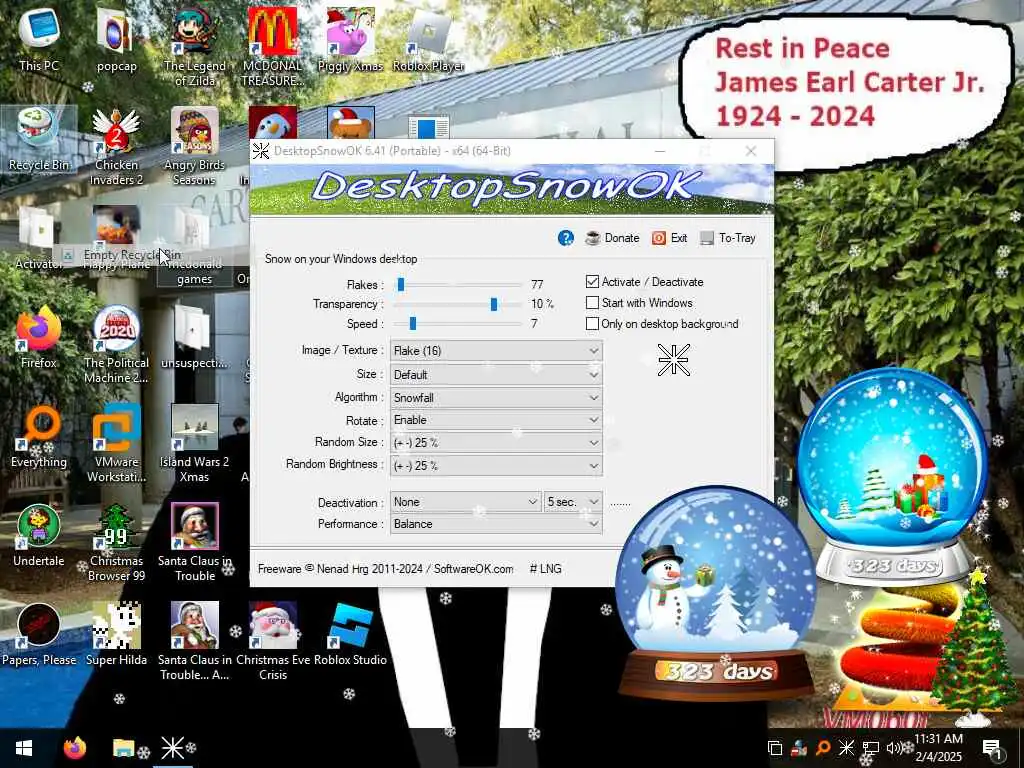
Task: Select the McDonald Treasure shortcut
Action: (272, 47)
